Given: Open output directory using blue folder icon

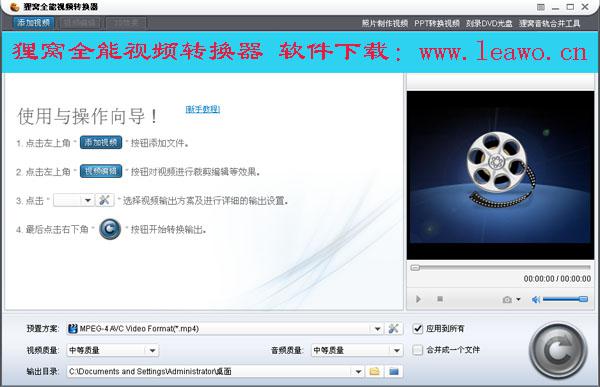Looking at the screenshot, I should pos(394,371).
